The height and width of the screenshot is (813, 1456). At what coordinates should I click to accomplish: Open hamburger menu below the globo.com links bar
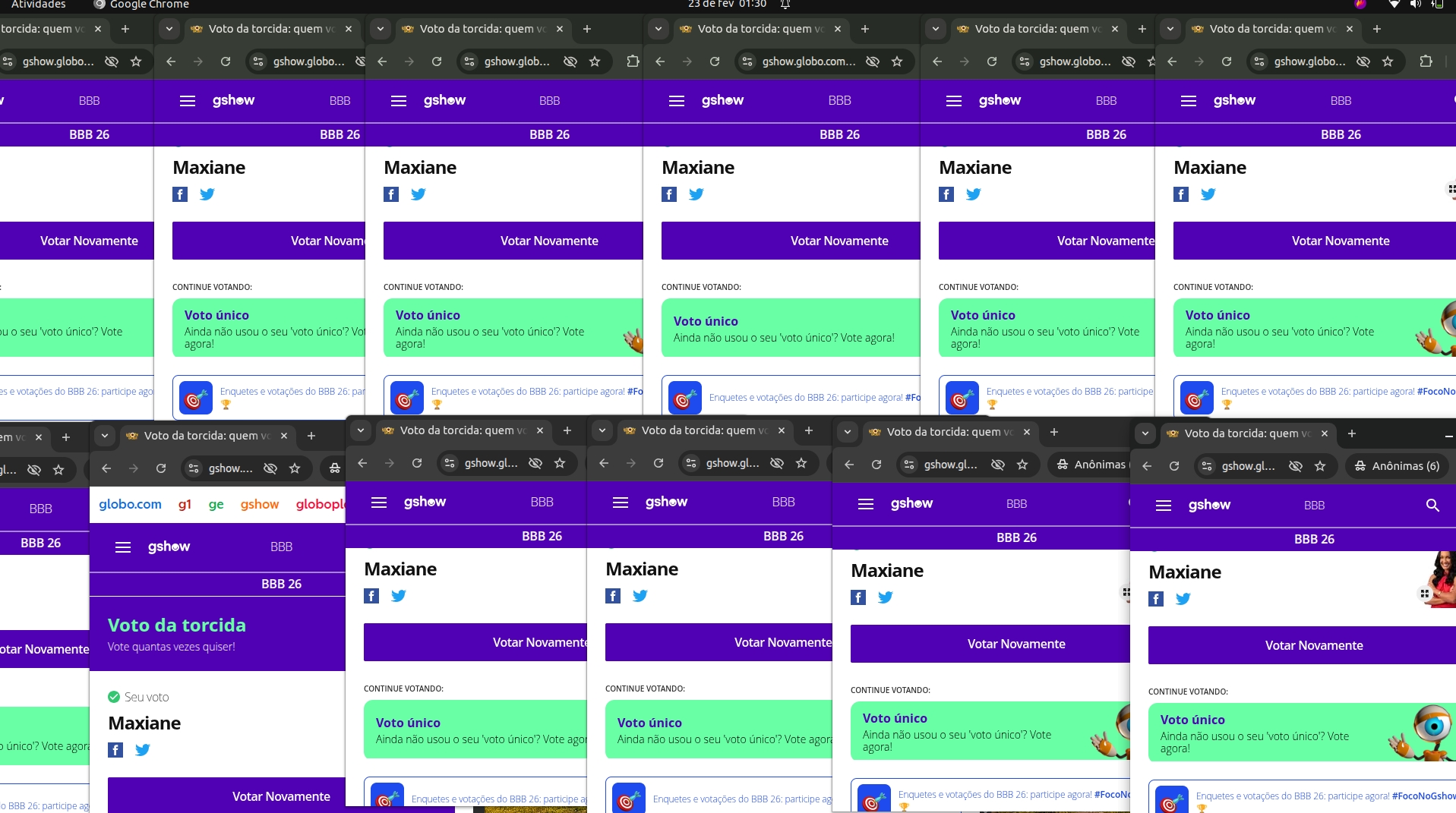123,547
